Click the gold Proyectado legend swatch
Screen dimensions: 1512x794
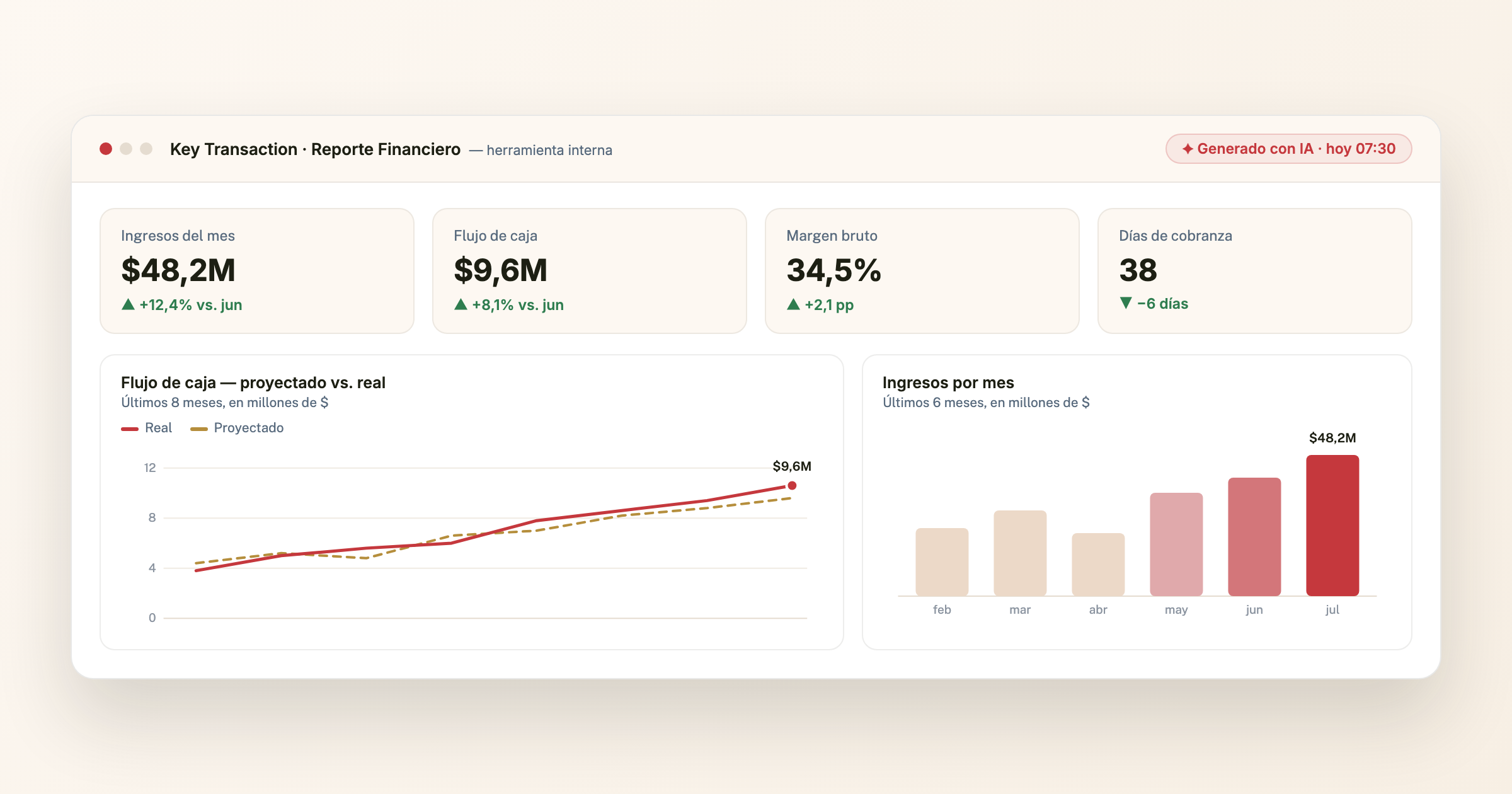click(x=199, y=429)
